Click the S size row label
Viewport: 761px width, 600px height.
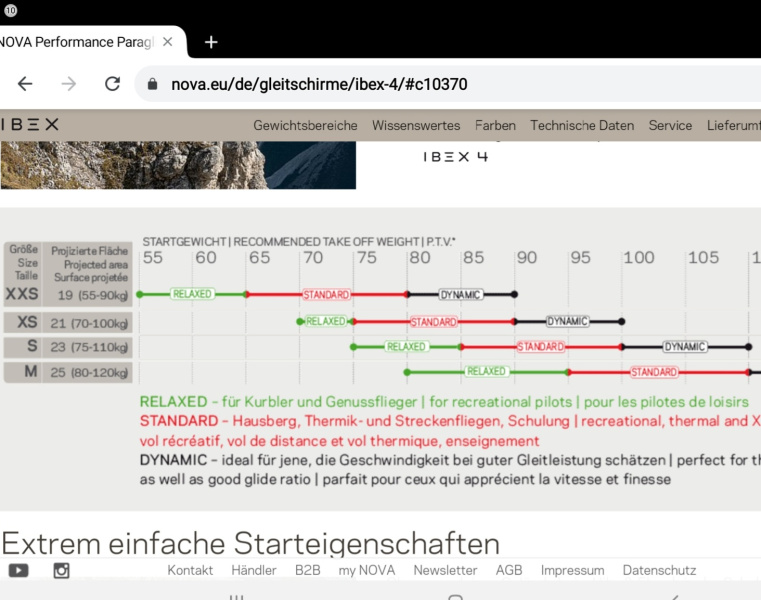click(32, 346)
